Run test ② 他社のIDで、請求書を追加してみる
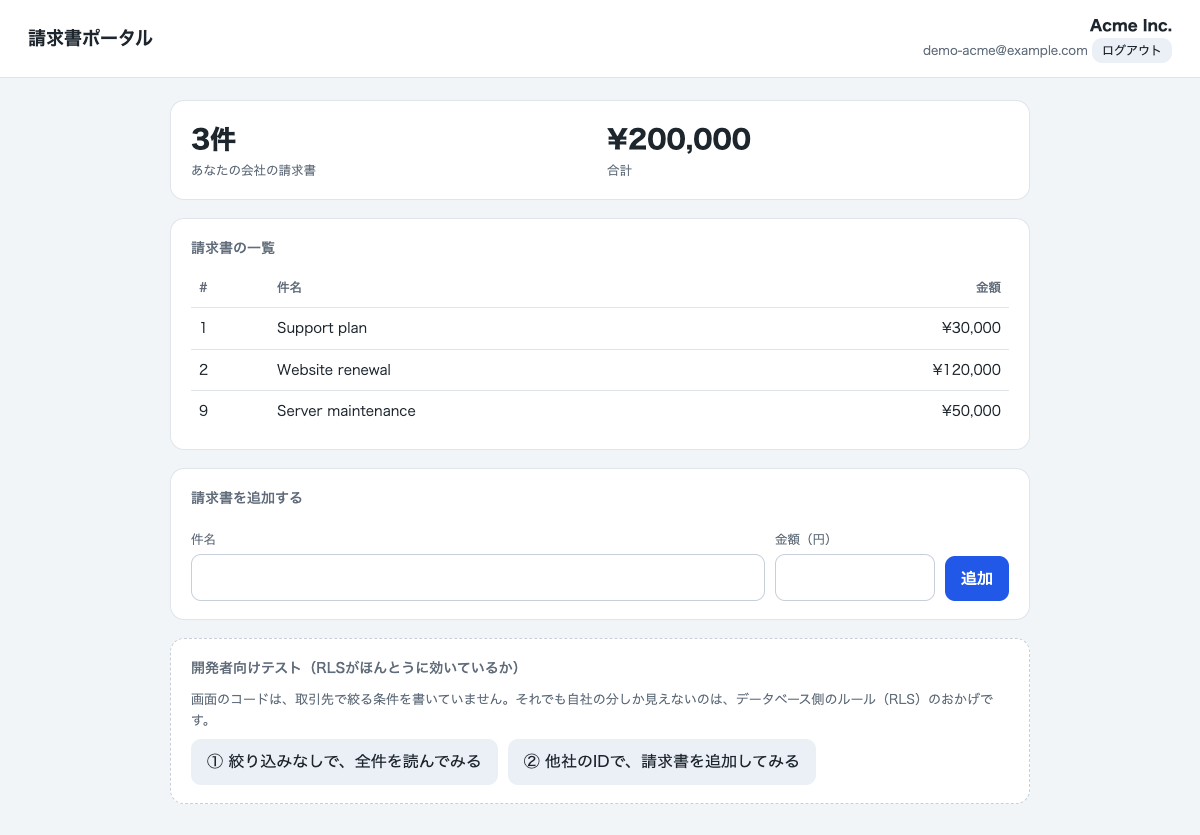 [x=662, y=762]
